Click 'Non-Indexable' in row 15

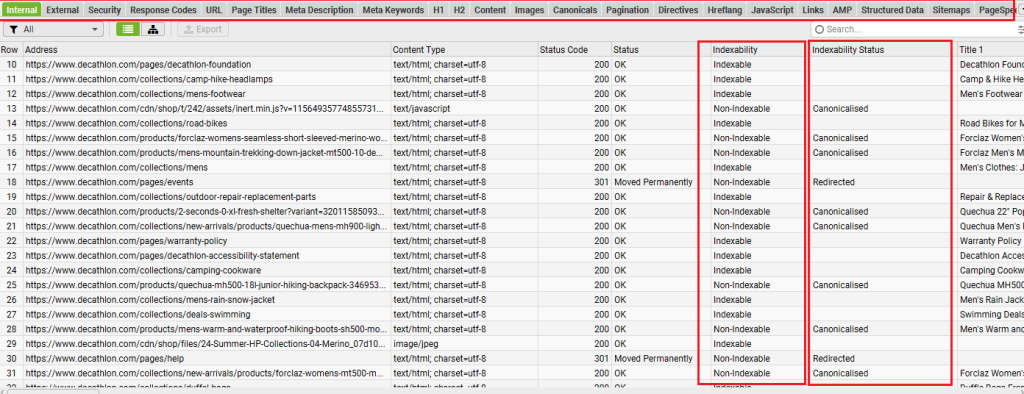point(741,138)
